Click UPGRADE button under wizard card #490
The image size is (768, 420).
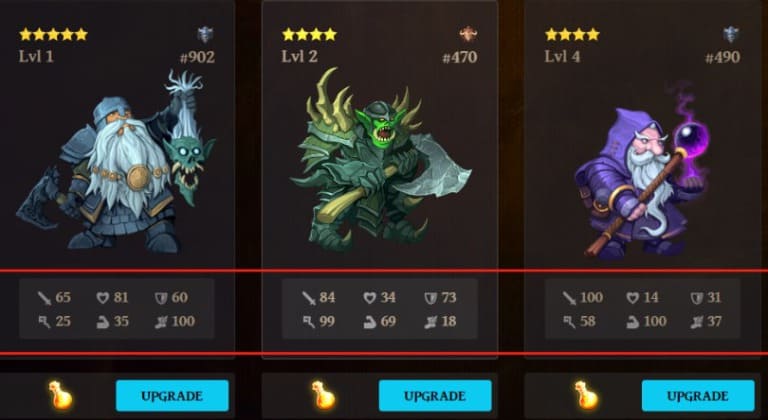click(698, 395)
